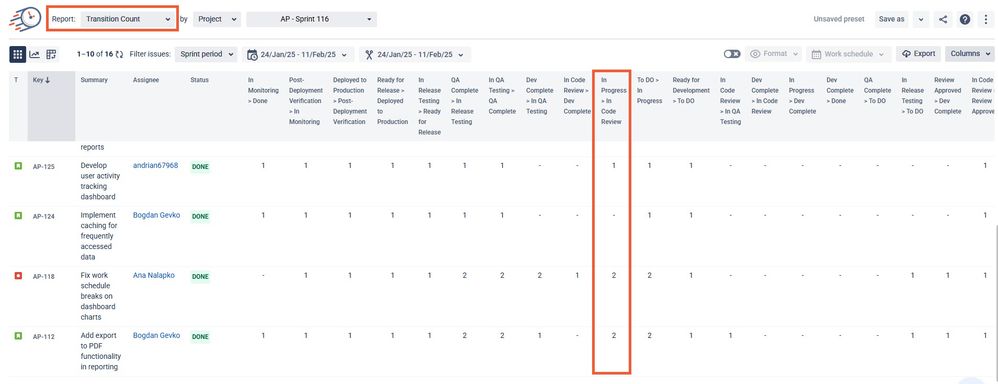This screenshot has height=384, width=998.
Task: Click In Monitoring > Done column header
Action: [x=263, y=90]
